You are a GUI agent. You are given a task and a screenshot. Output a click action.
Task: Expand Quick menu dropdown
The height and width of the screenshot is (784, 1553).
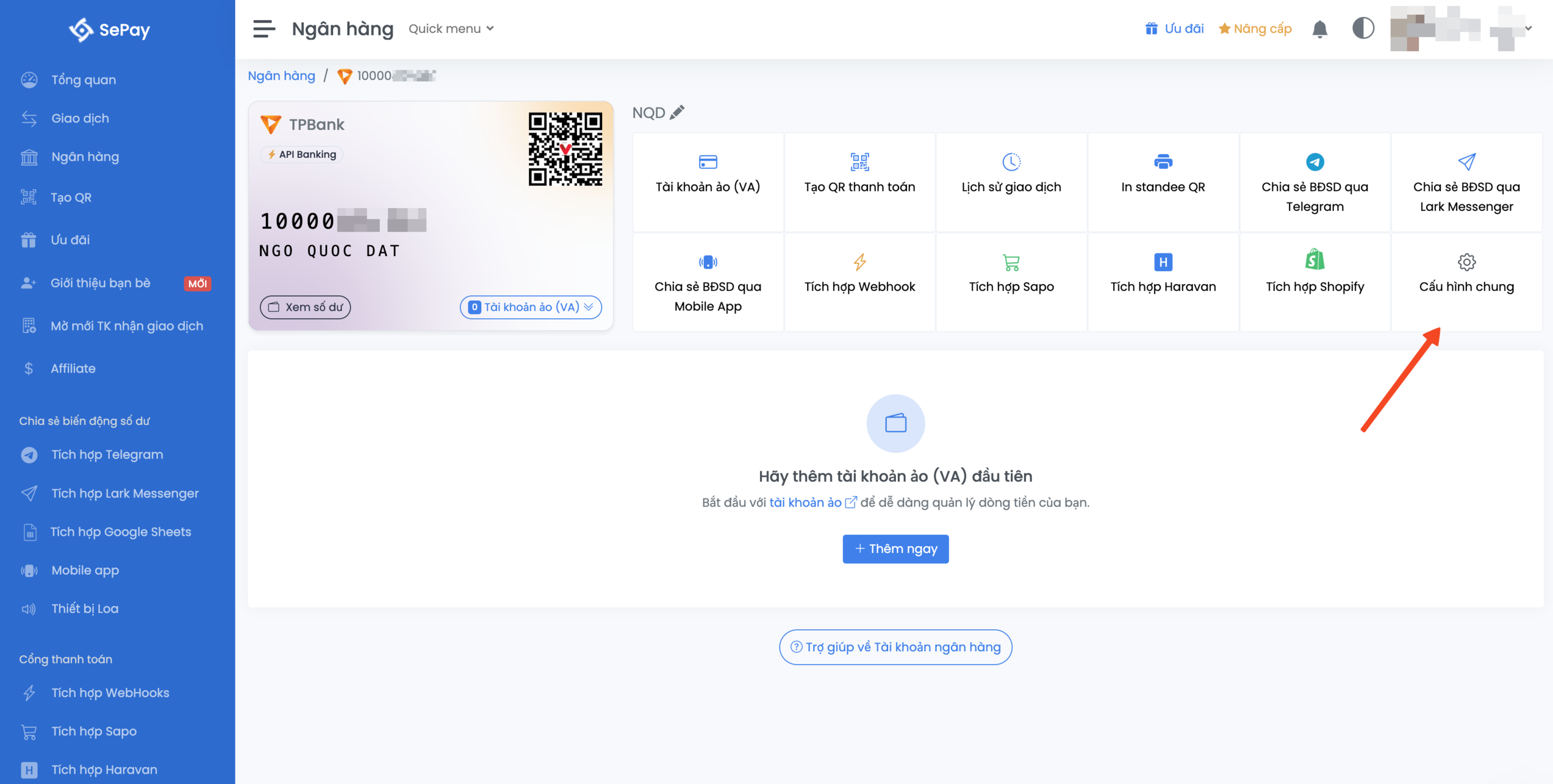pyautogui.click(x=451, y=27)
